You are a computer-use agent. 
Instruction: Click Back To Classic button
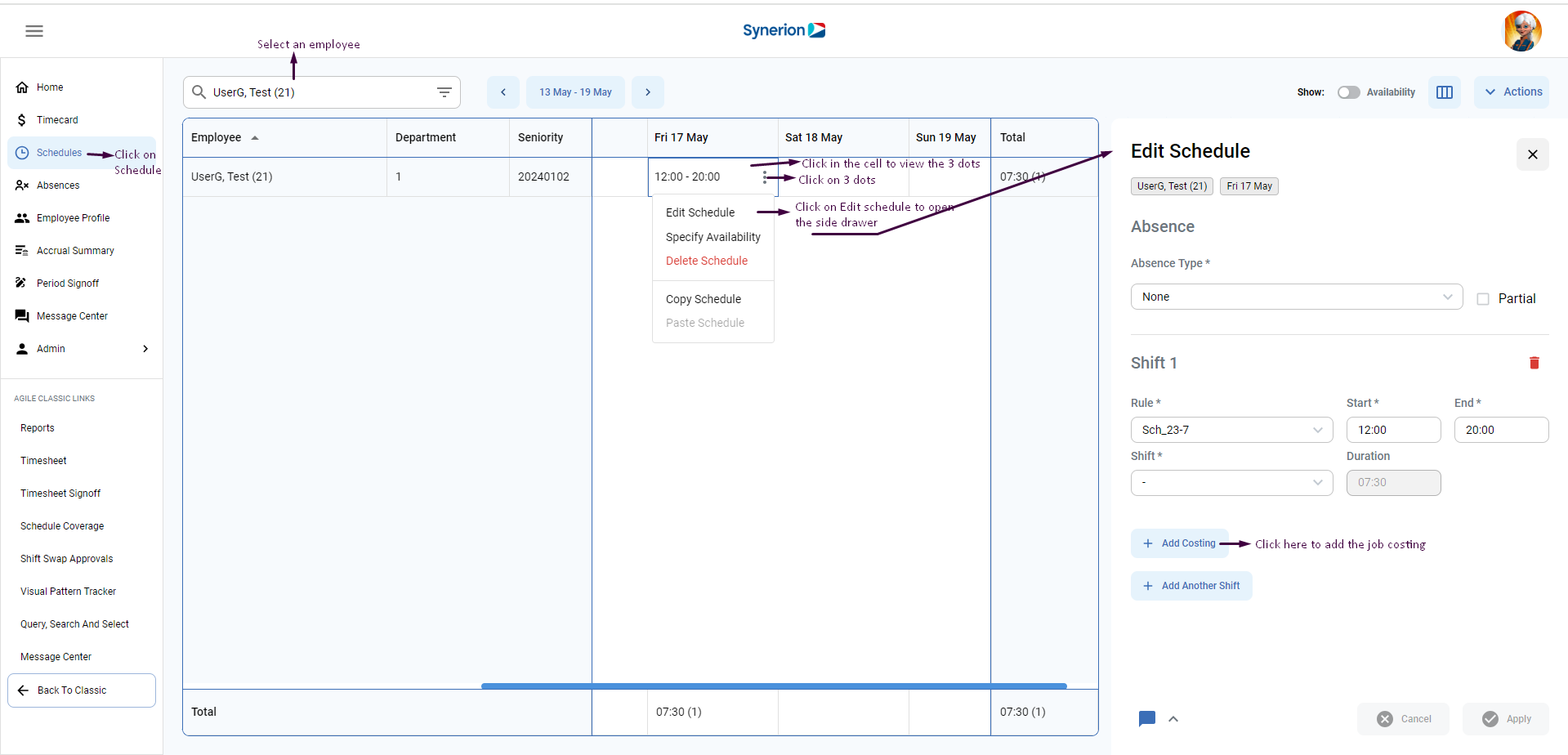(x=82, y=690)
